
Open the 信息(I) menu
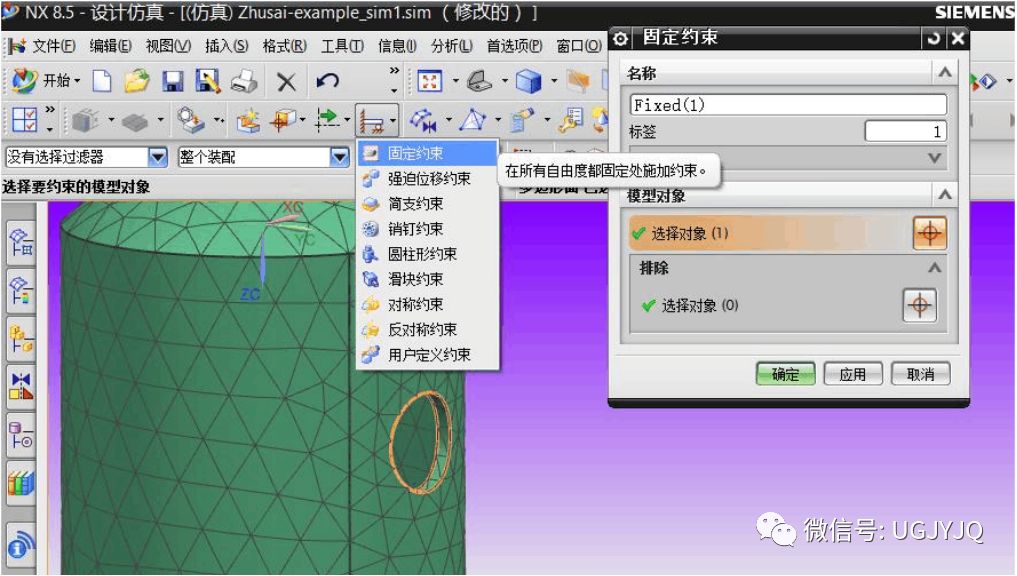coord(397,45)
